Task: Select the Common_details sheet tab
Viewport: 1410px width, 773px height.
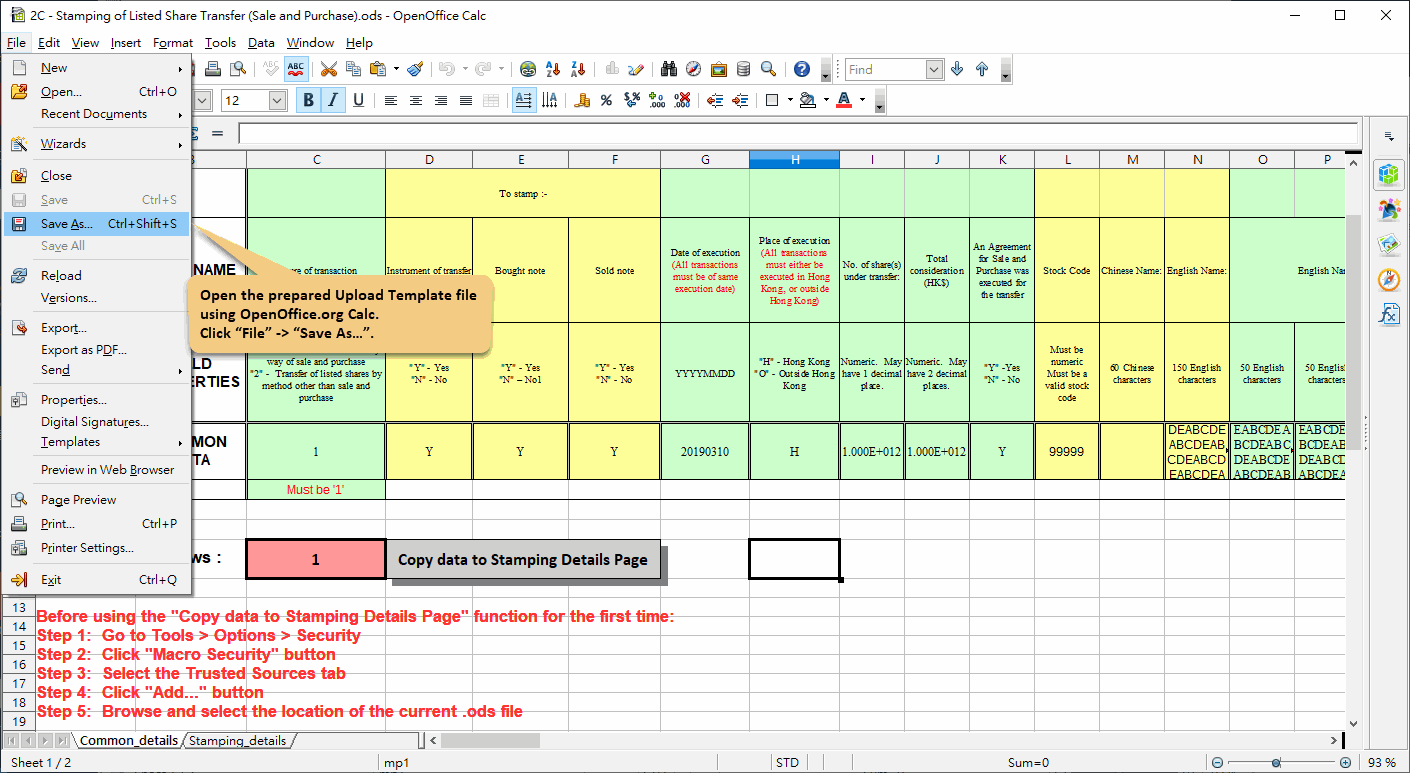Action: point(129,741)
